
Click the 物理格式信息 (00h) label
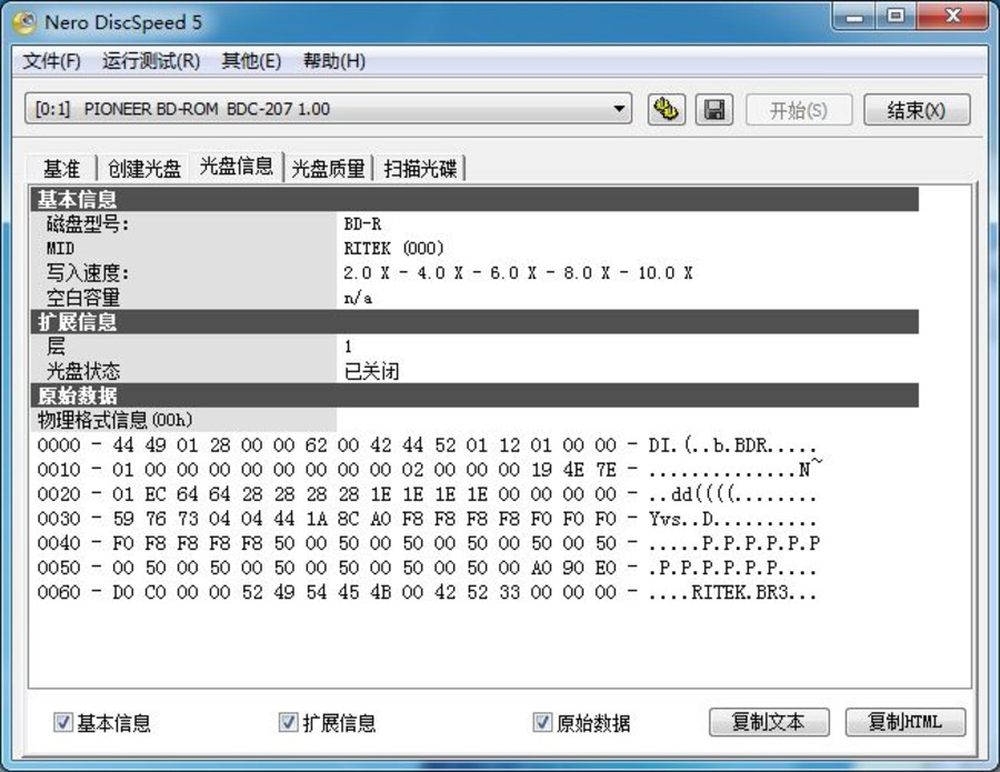115,420
